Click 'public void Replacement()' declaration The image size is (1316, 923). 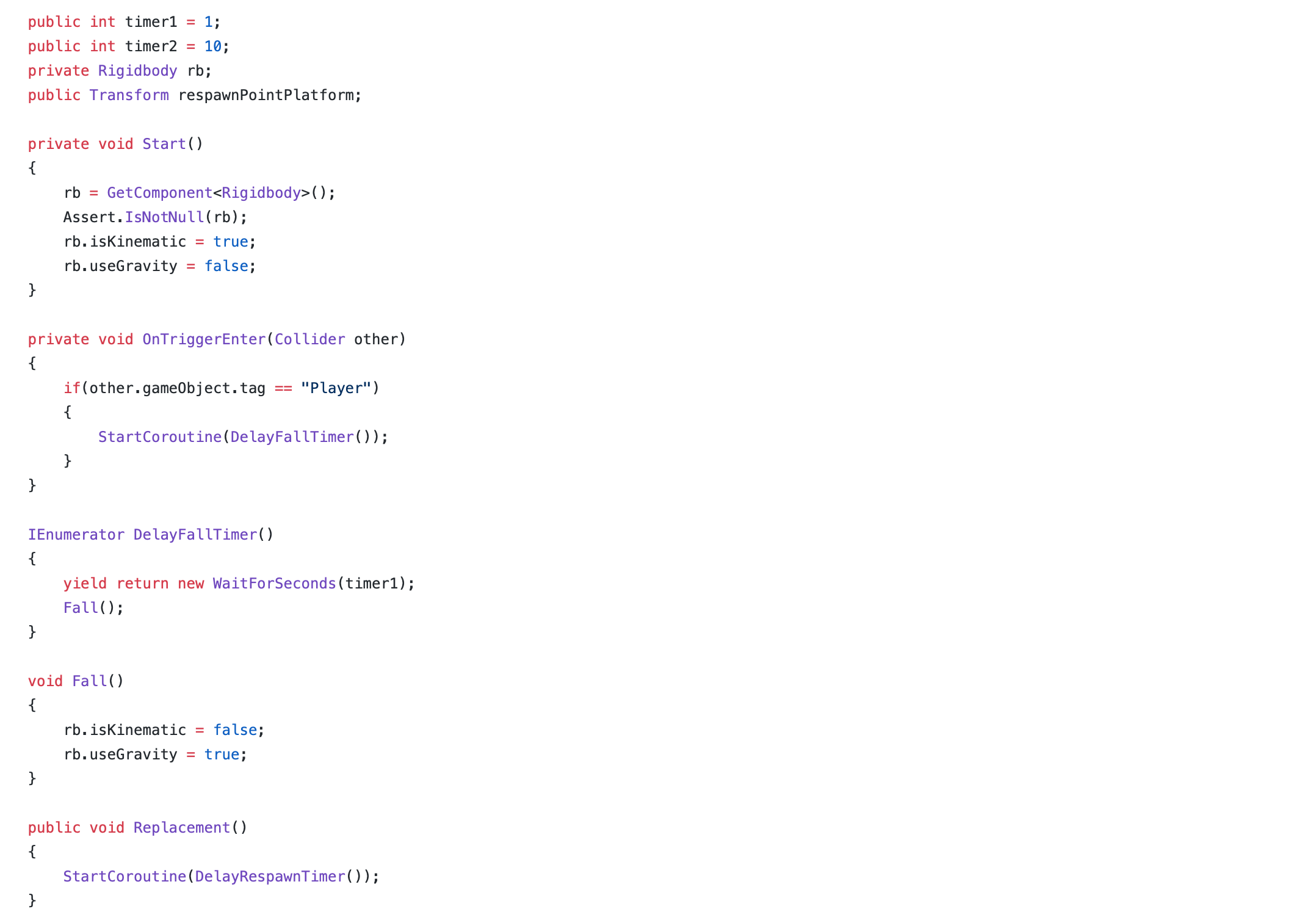(x=137, y=828)
